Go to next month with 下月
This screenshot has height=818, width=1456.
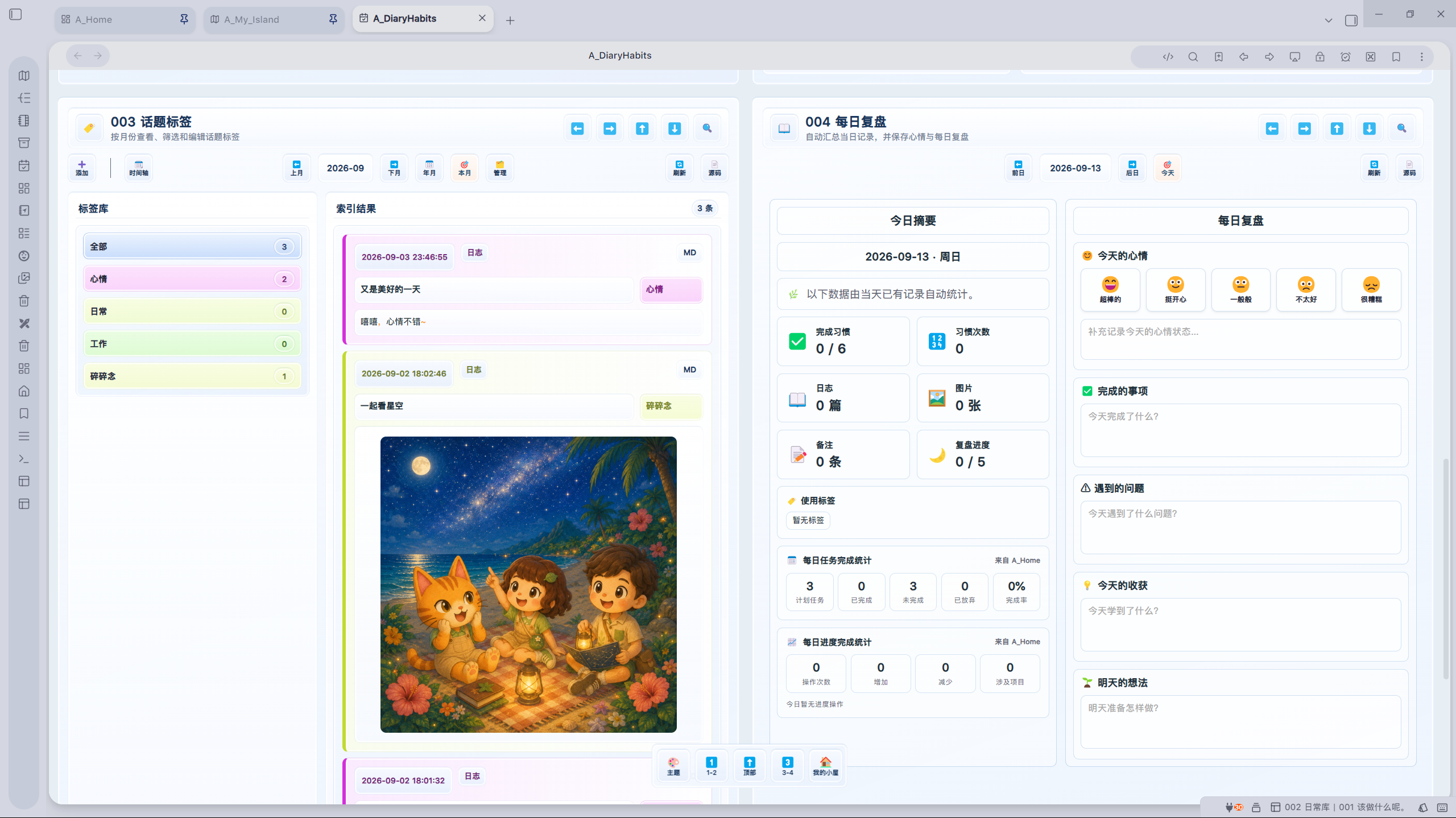pos(394,168)
